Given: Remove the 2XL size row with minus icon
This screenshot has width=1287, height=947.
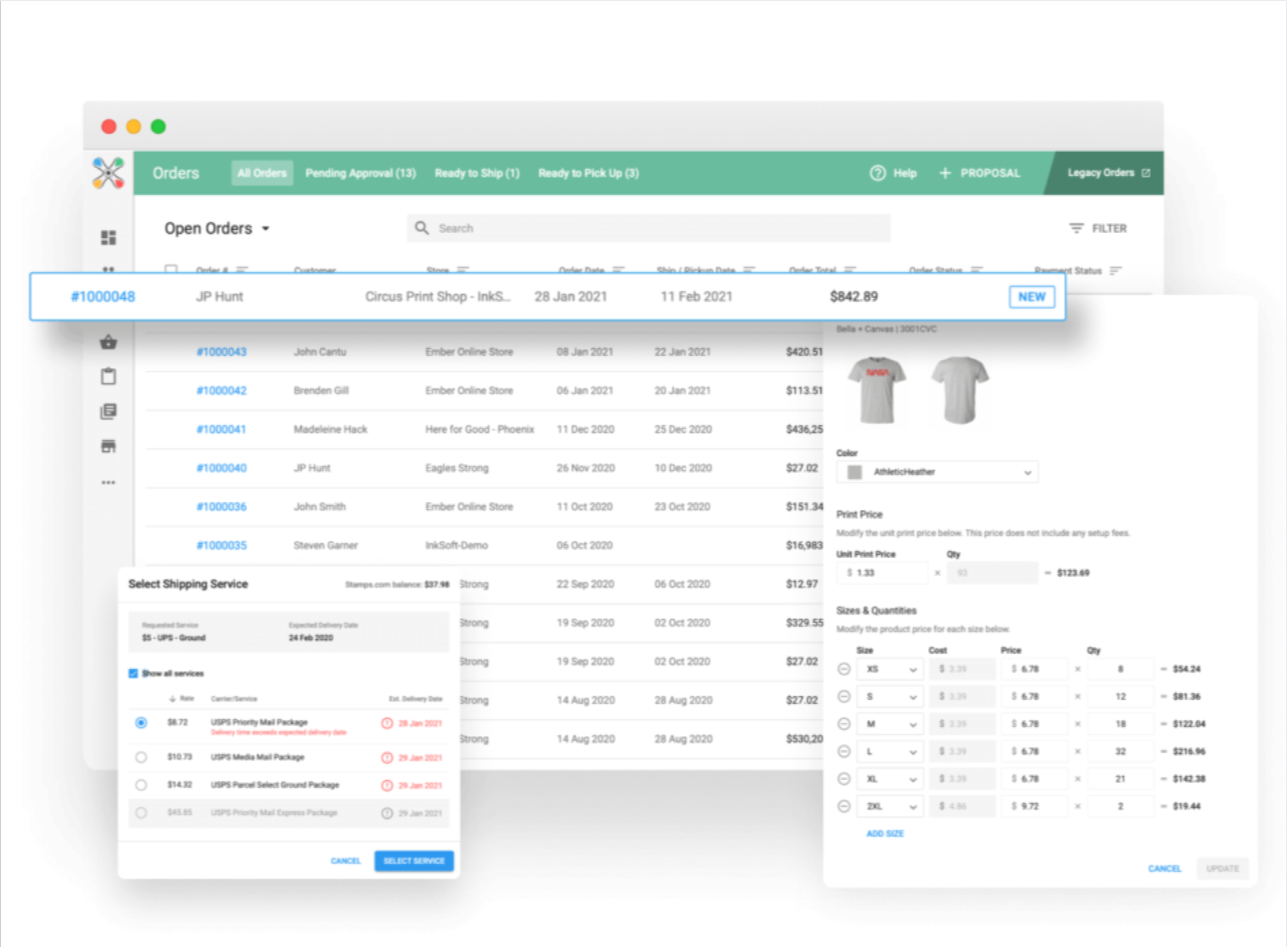Looking at the screenshot, I should coord(843,806).
